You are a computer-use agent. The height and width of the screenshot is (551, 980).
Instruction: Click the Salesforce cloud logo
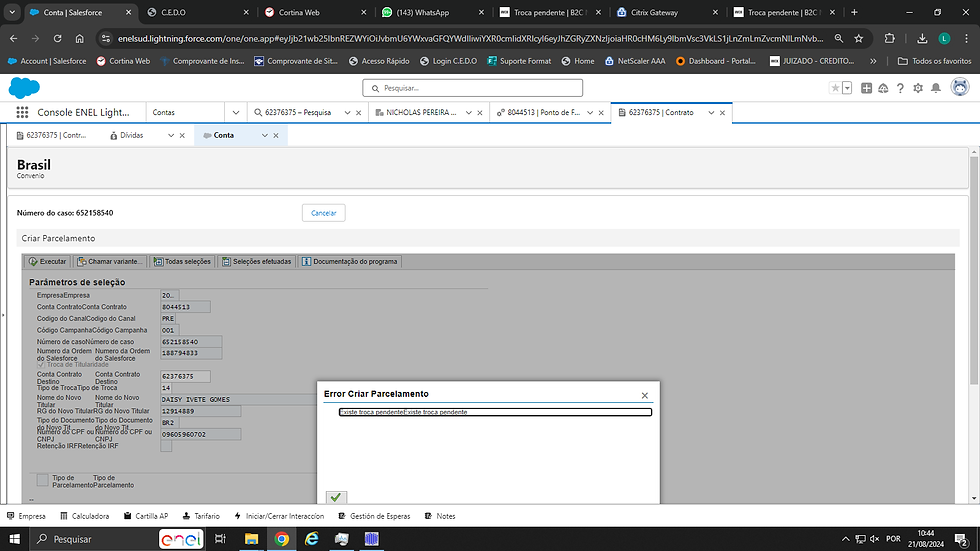point(24,88)
